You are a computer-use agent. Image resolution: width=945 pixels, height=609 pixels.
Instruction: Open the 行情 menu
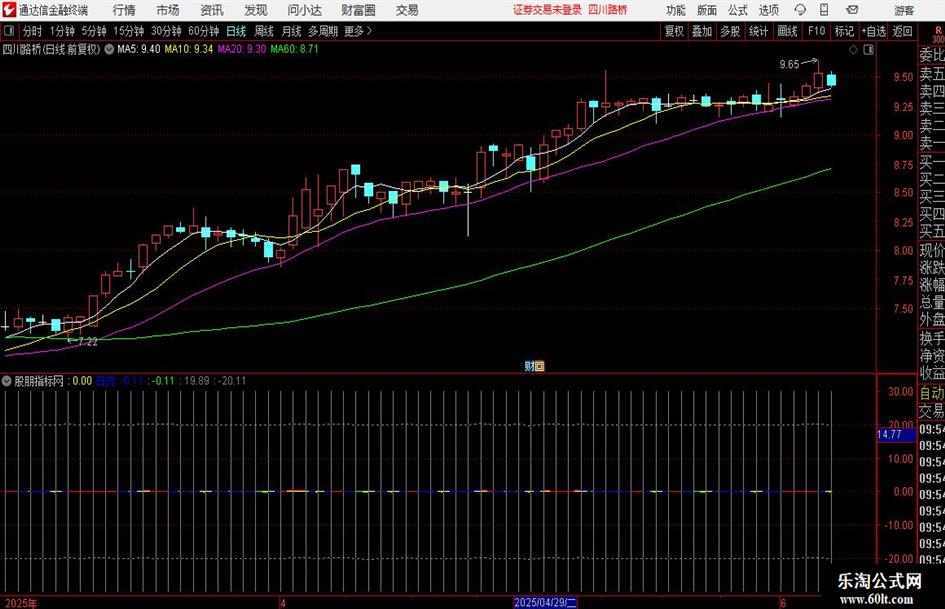[x=124, y=10]
